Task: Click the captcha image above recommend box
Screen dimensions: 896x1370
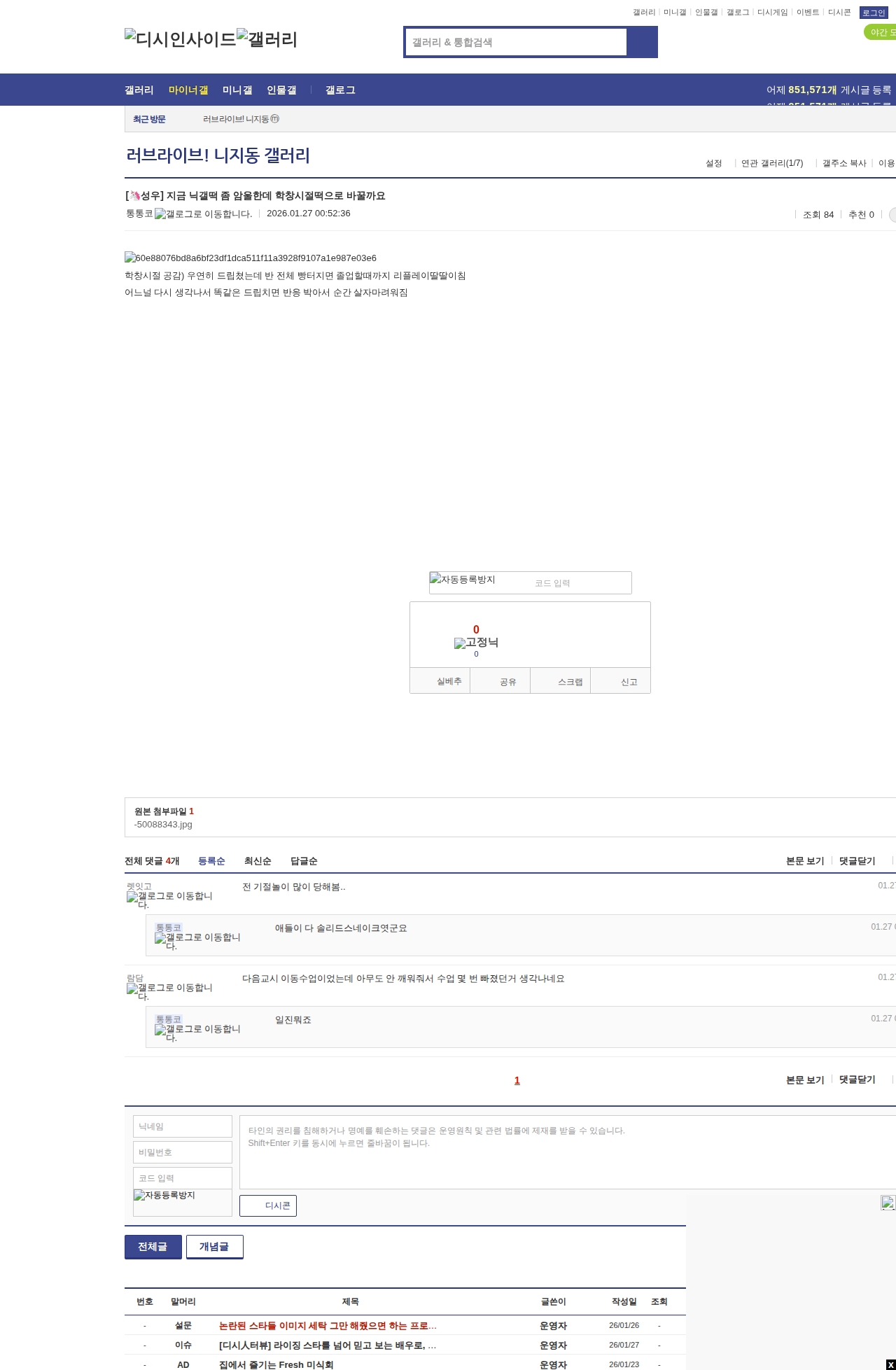Action: point(463,580)
